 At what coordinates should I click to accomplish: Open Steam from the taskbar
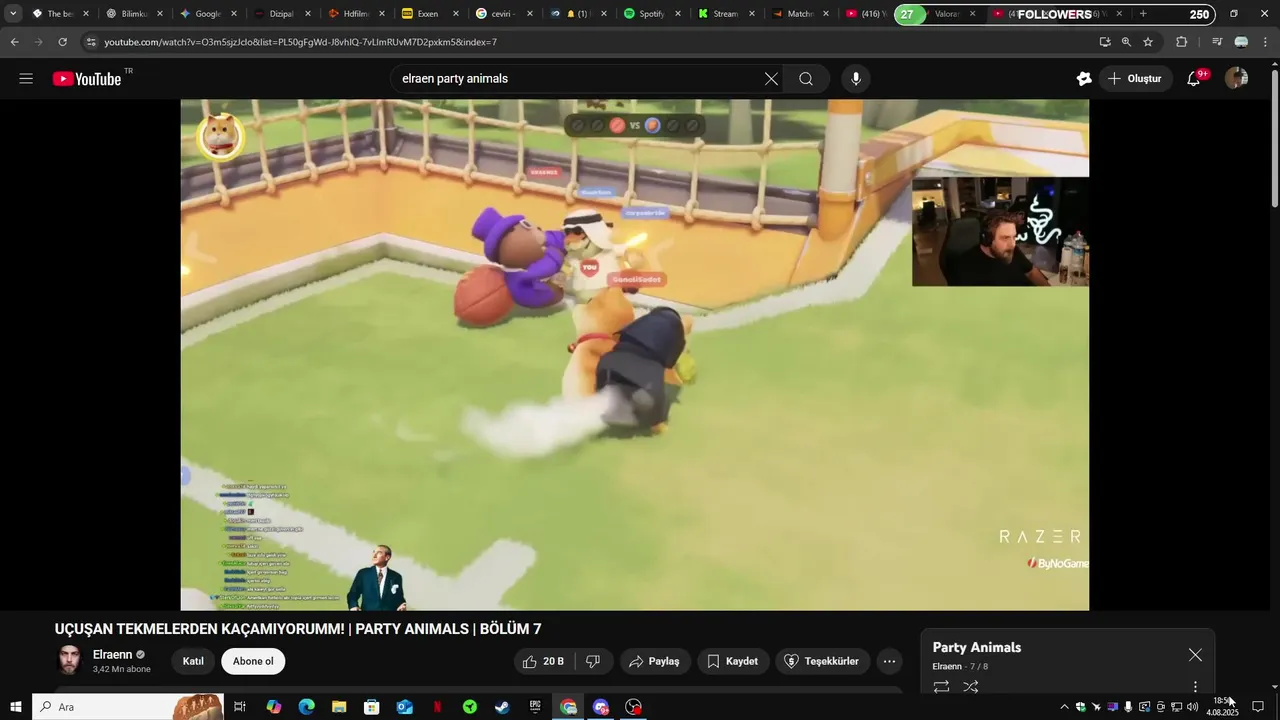[502, 707]
